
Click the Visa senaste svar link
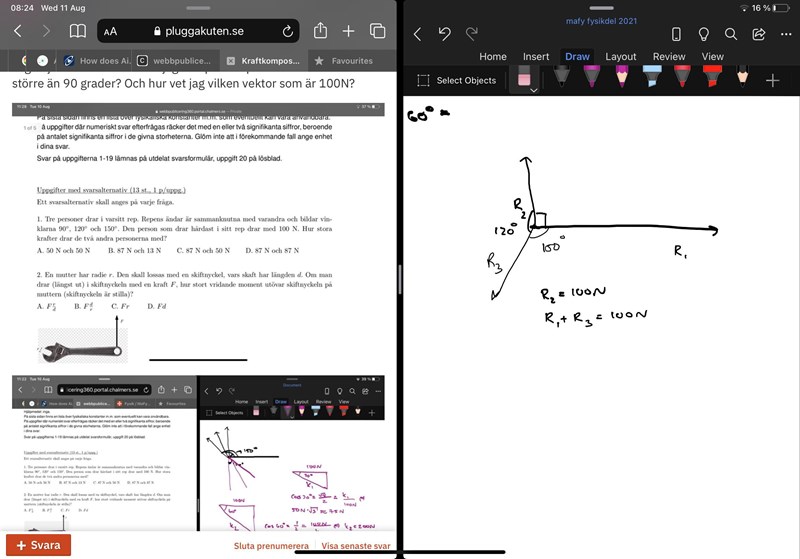tap(355, 546)
